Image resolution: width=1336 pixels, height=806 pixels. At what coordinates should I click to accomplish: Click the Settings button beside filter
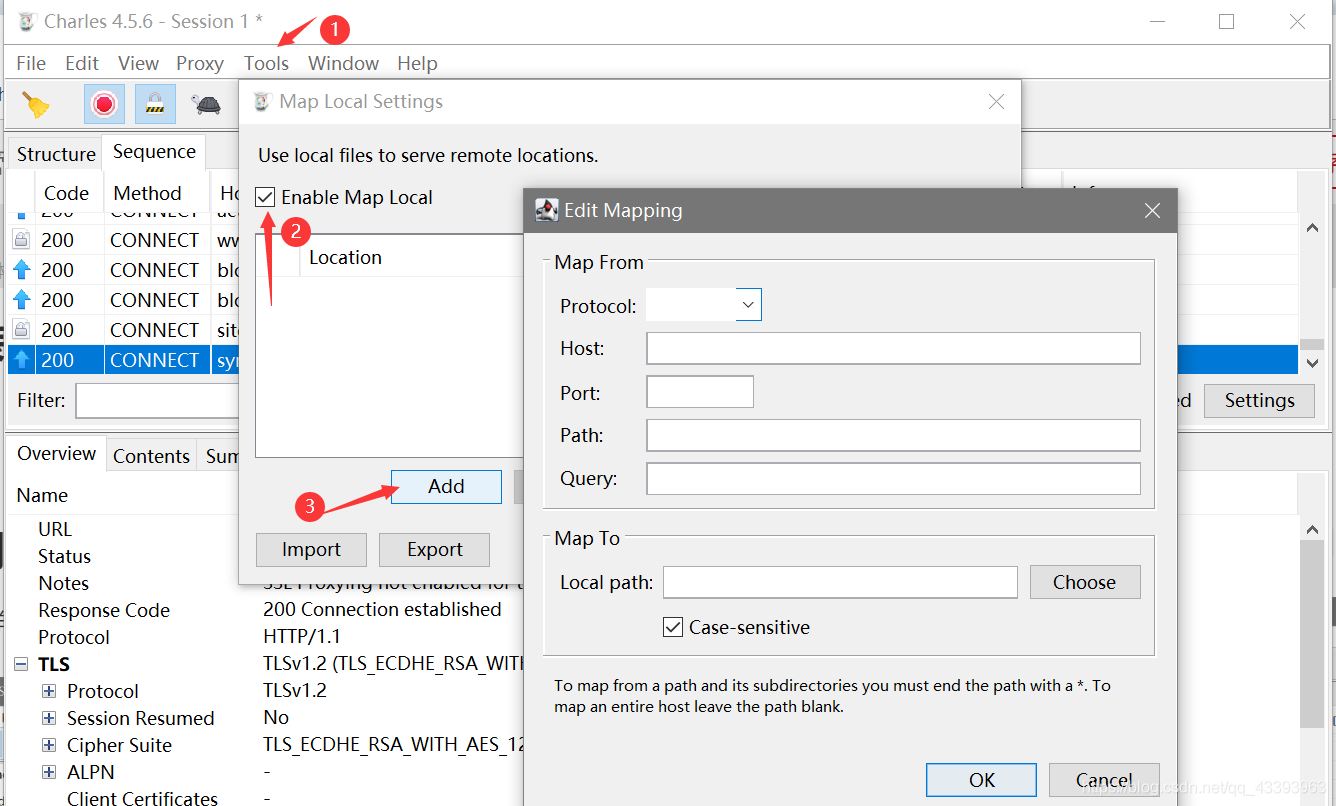click(1259, 400)
